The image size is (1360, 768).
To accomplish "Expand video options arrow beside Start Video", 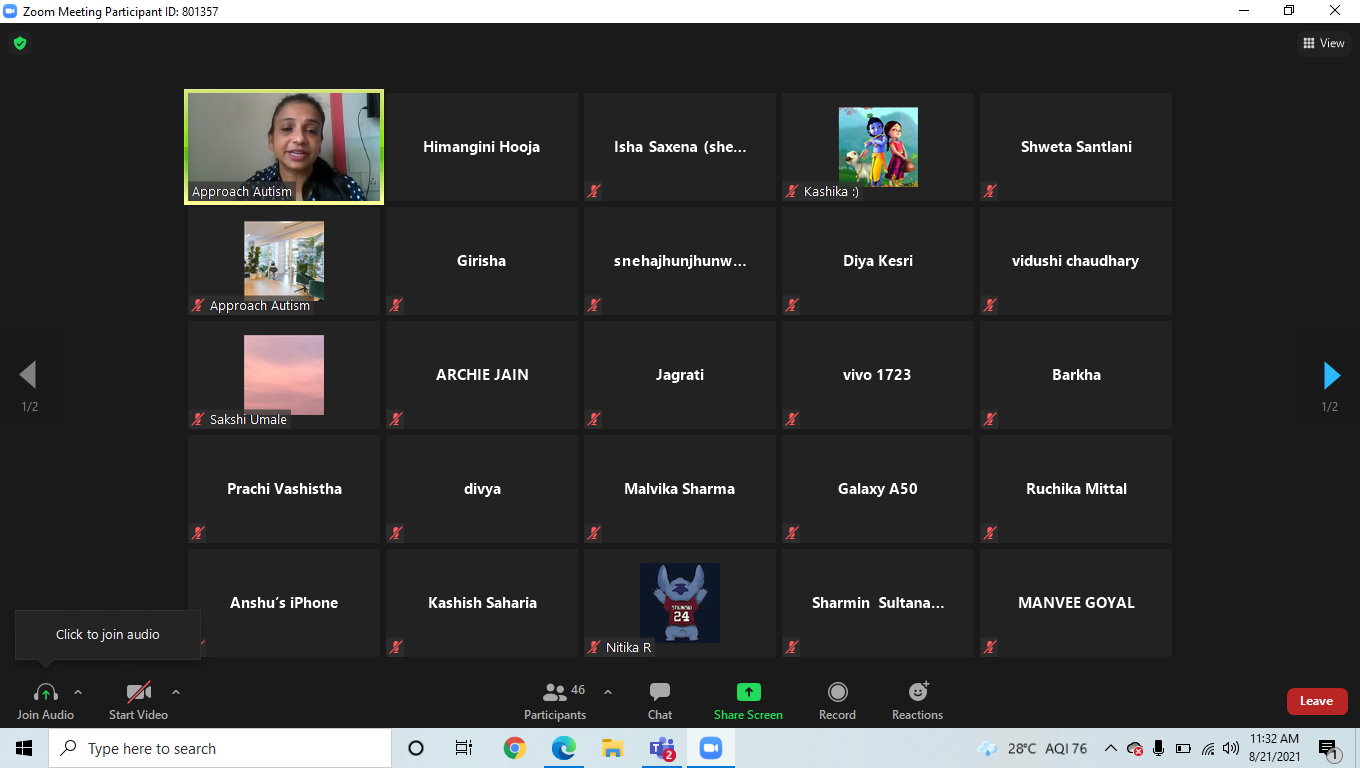I will coord(176,692).
